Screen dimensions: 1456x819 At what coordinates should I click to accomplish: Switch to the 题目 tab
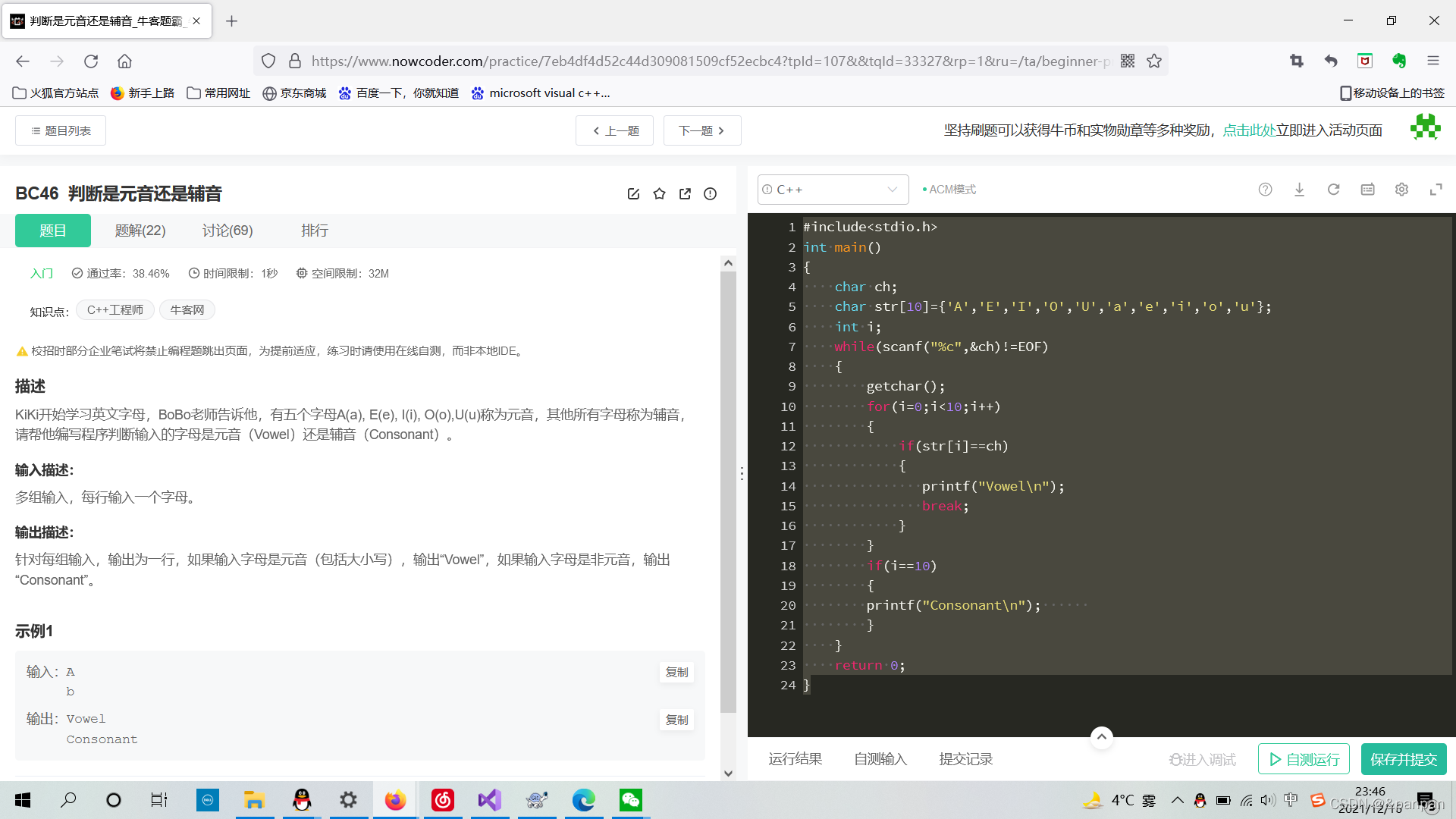(53, 231)
